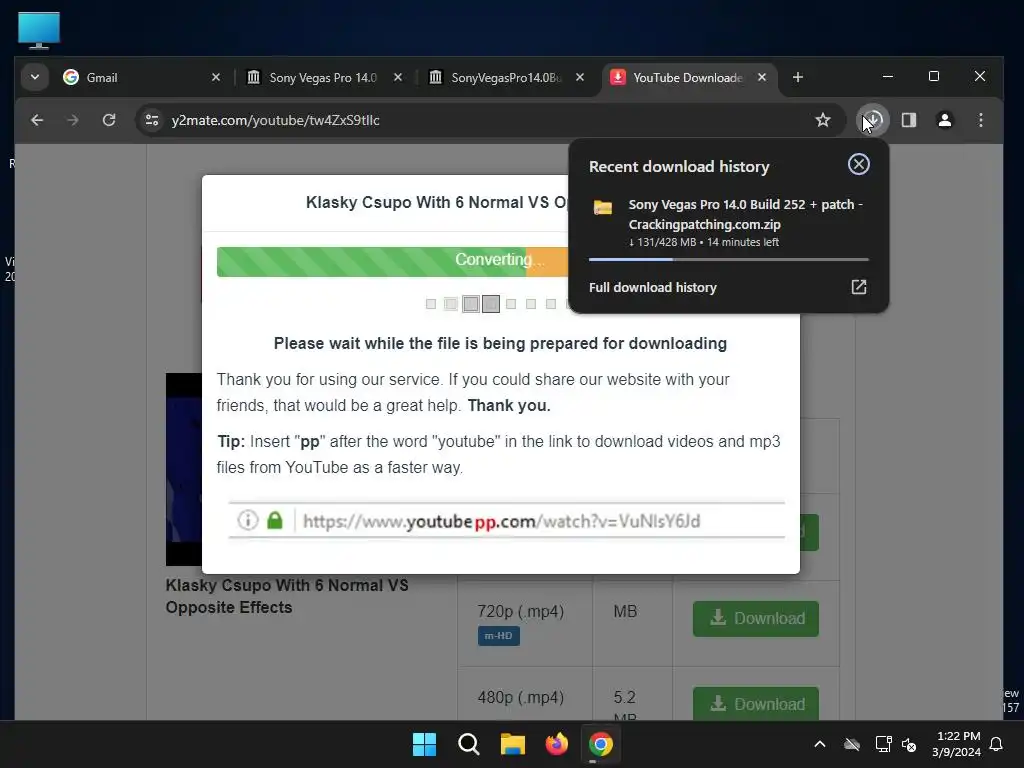Open the Windows Start menu
Image resolution: width=1024 pixels, height=768 pixels.
click(x=424, y=744)
